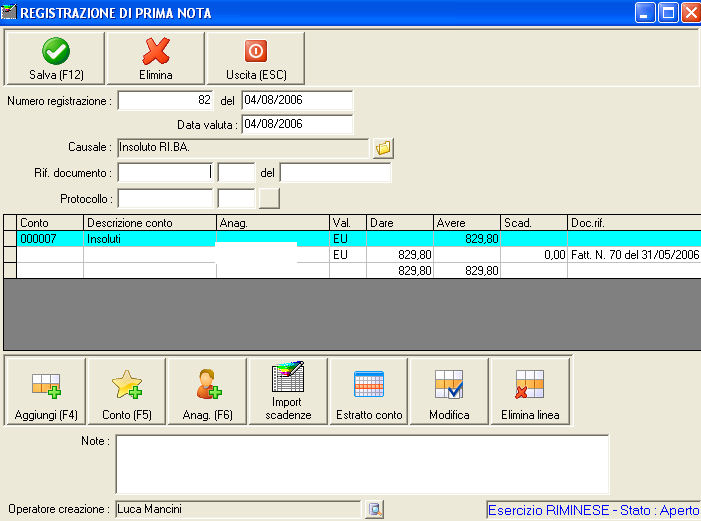
Task: Click the application icon in title bar
Action: pos(8,12)
